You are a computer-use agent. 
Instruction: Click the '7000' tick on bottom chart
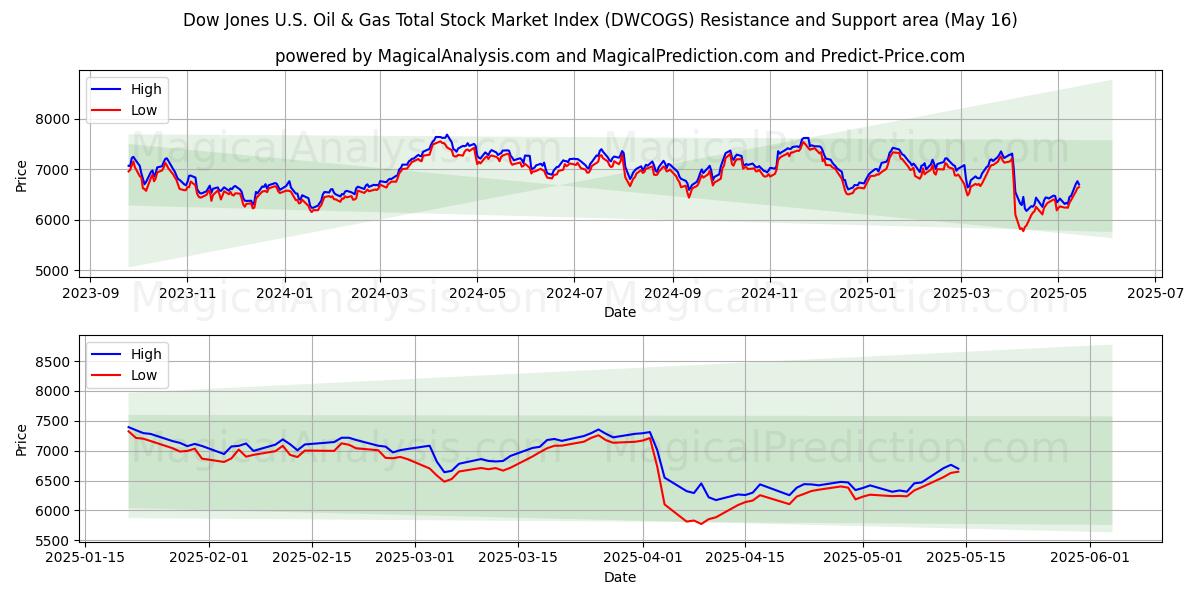pos(54,451)
